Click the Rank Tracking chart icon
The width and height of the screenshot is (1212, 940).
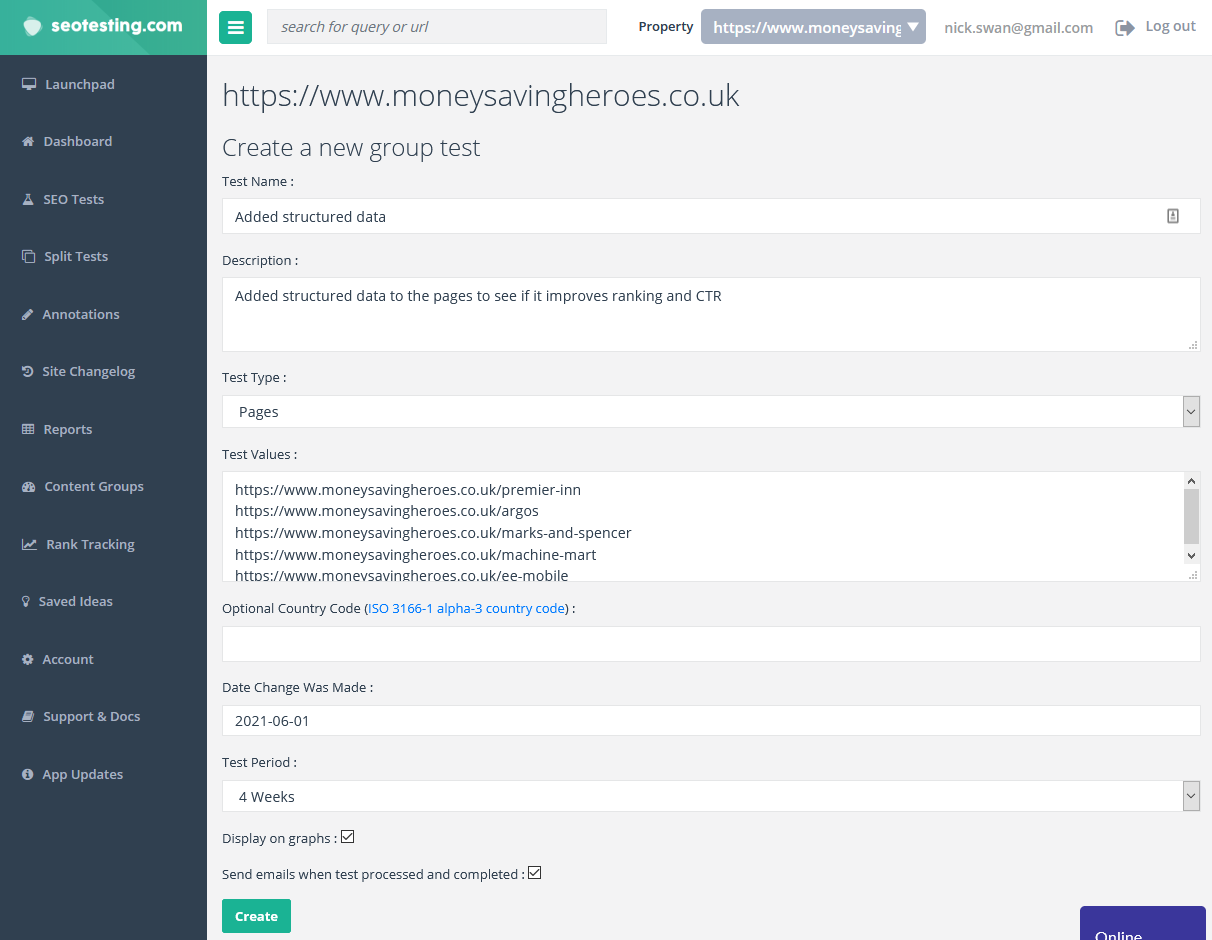click(29, 544)
